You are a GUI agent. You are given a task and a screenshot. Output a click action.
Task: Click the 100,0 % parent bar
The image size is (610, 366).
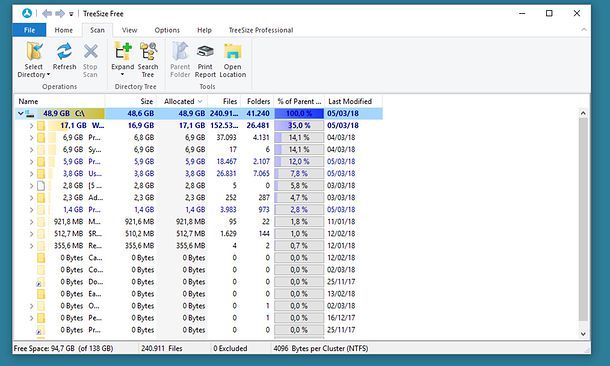click(x=299, y=114)
